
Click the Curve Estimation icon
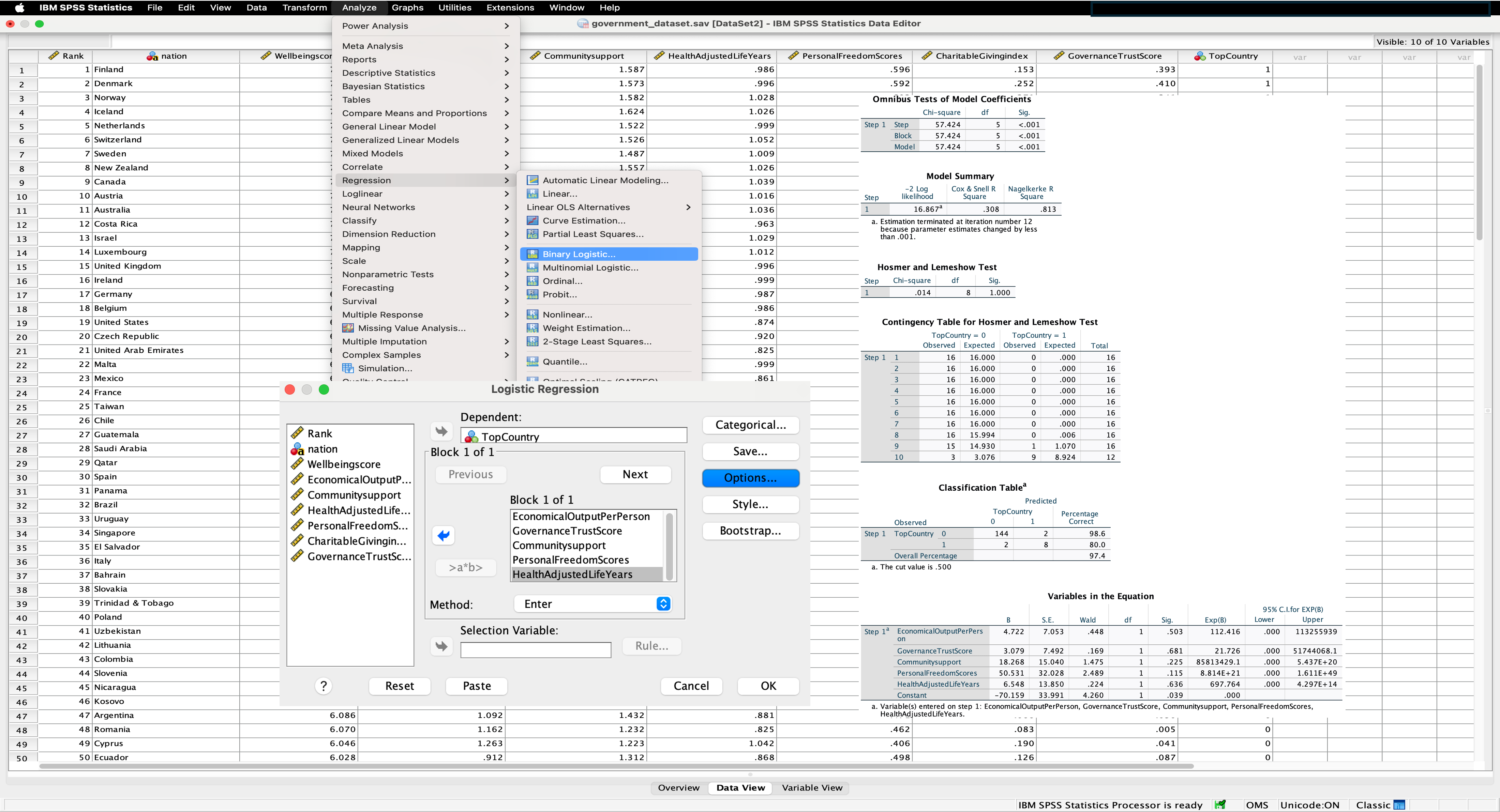coord(532,220)
